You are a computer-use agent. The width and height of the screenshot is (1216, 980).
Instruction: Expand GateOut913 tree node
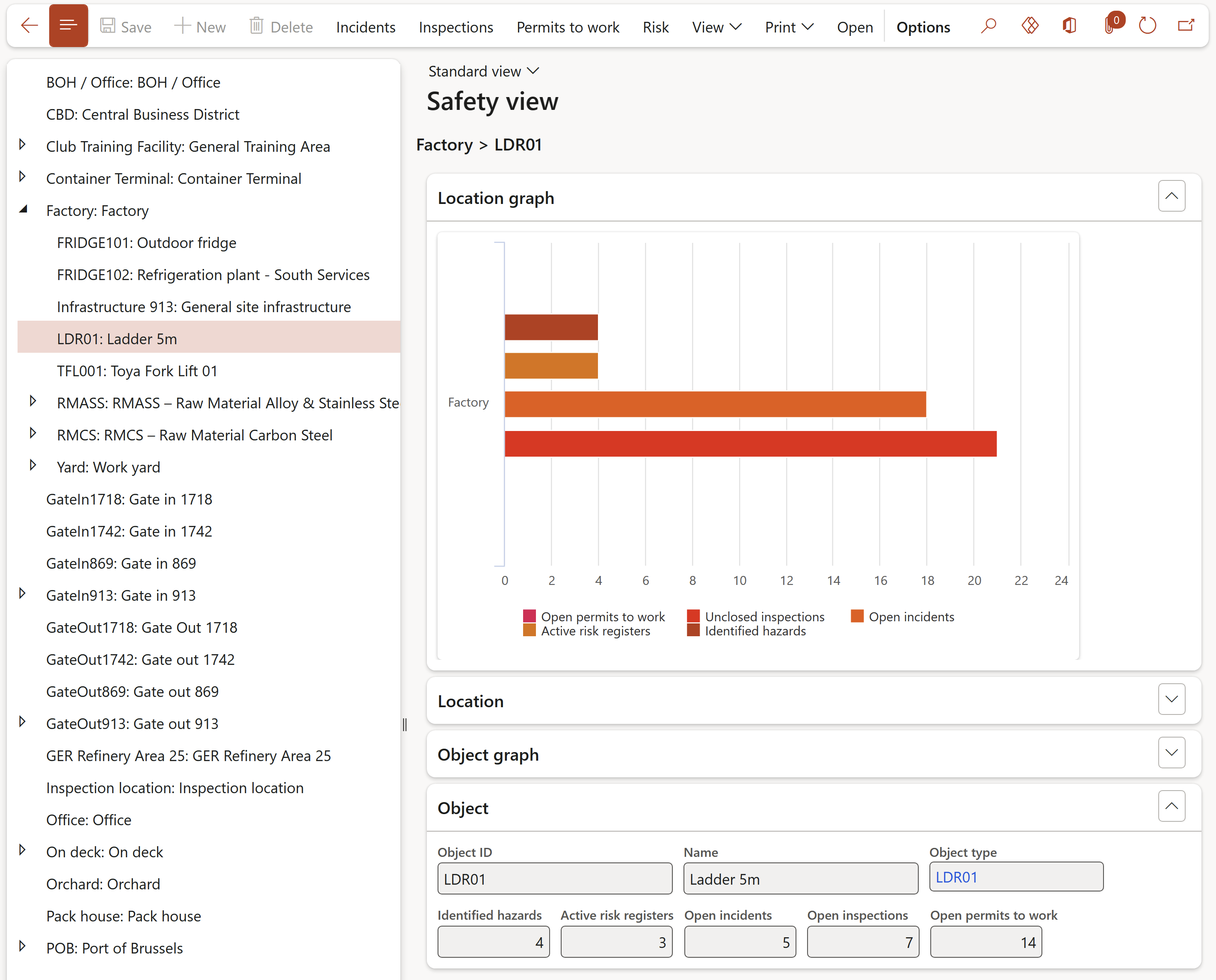click(x=22, y=721)
